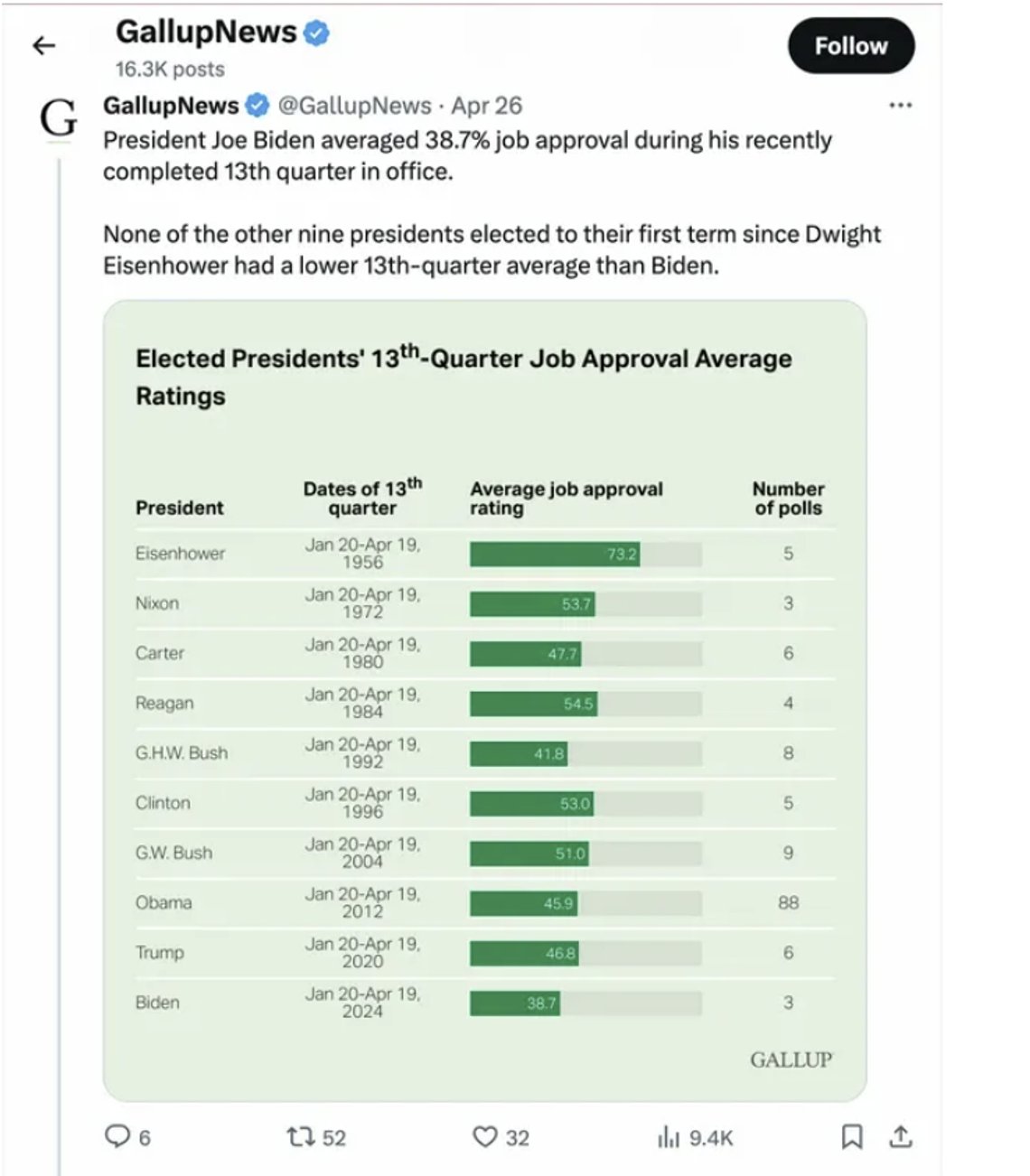
Task: Click the GallupNews name in tweet
Action: pos(171,106)
